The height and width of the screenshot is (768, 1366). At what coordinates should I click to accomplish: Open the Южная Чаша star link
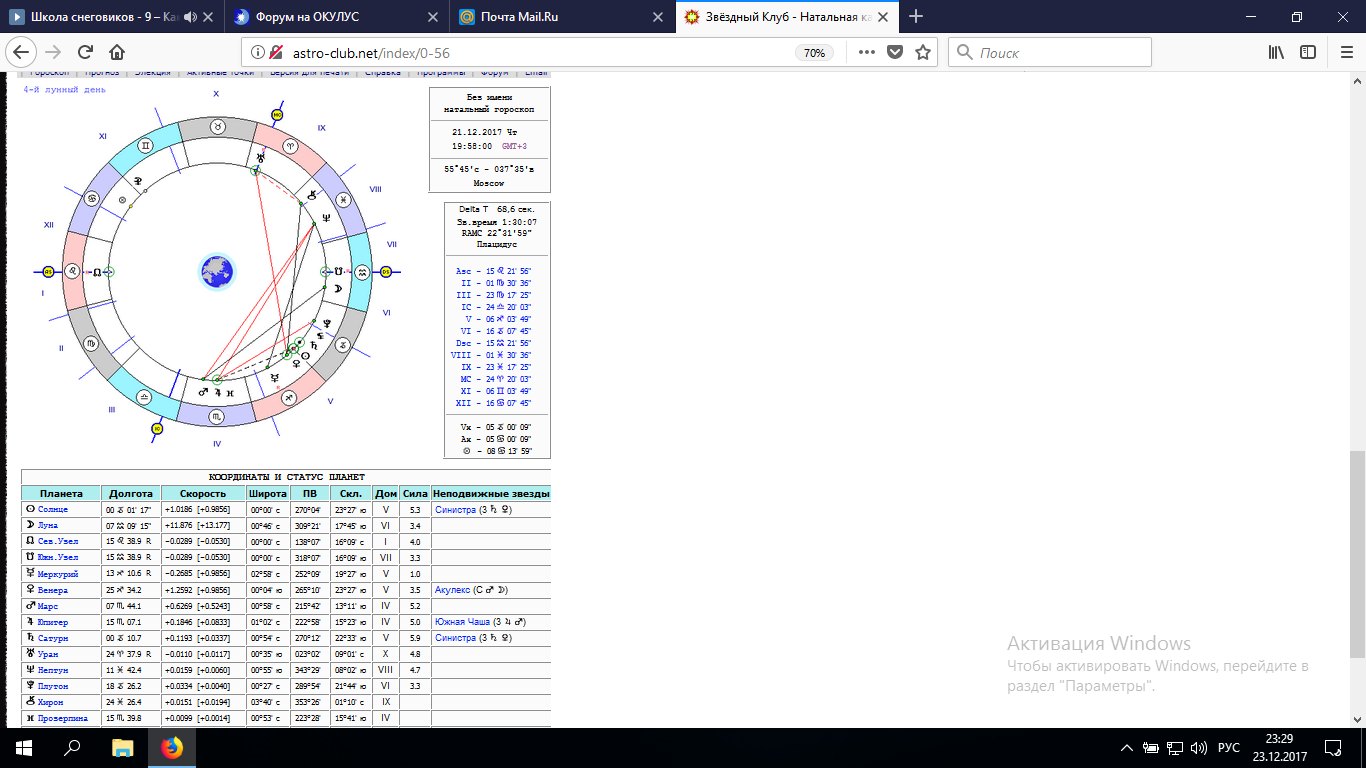(x=461, y=622)
